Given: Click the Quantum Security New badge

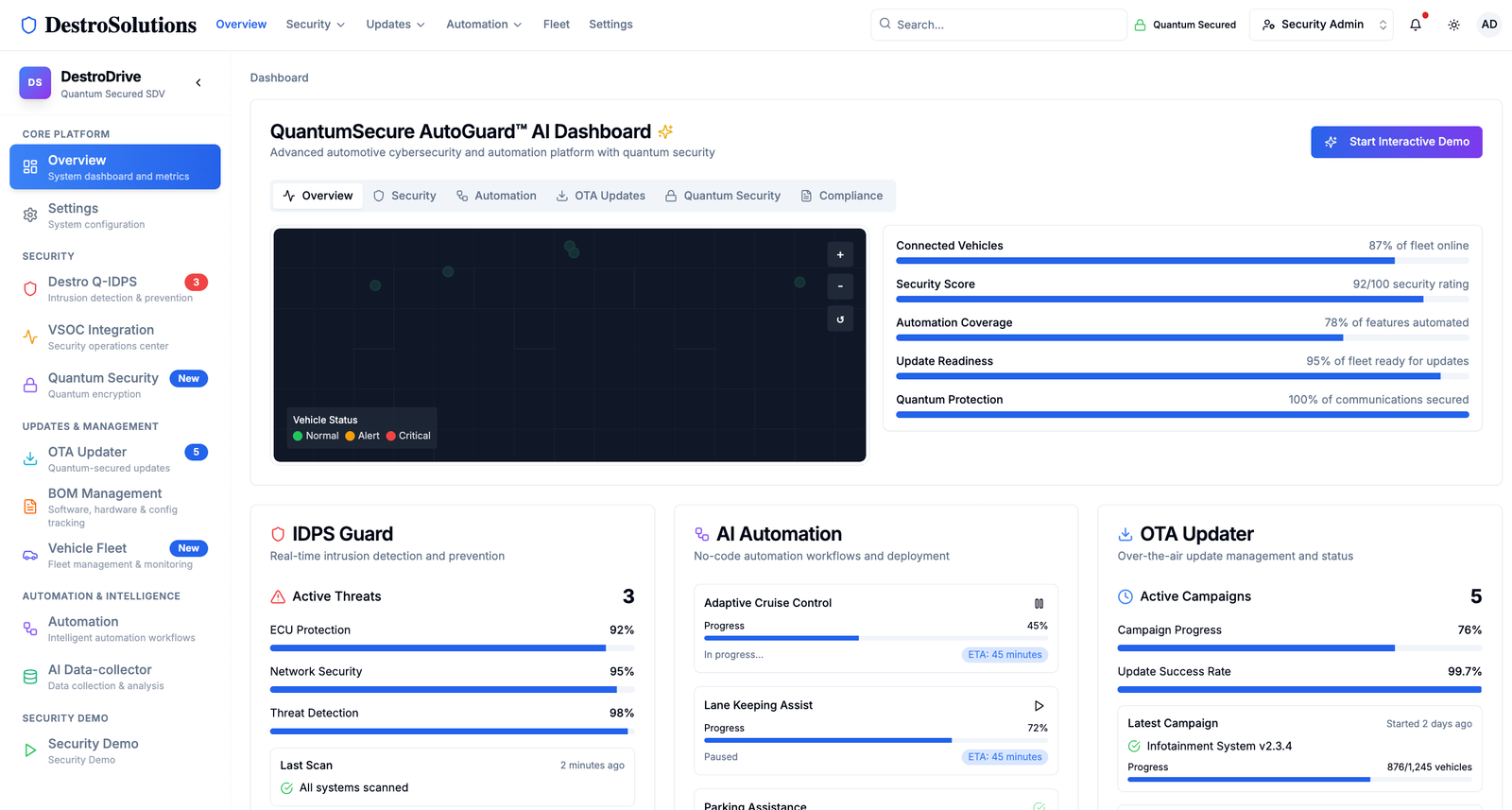Looking at the screenshot, I should pyautogui.click(x=189, y=379).
